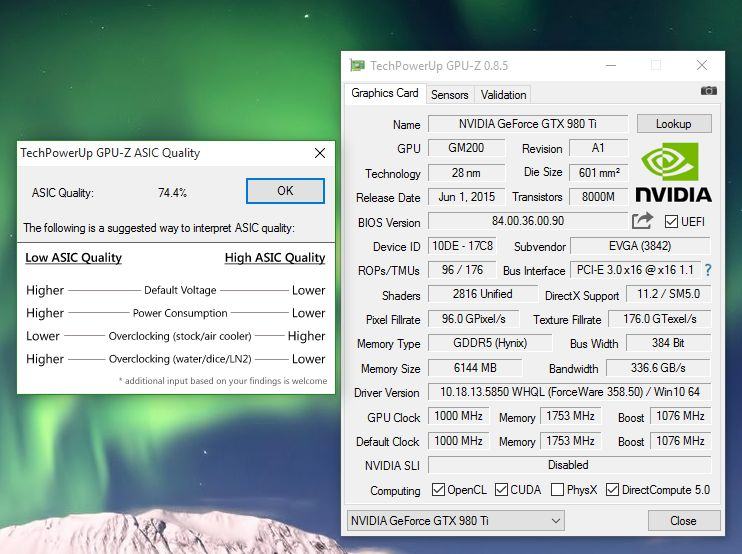Click the Default Clock field 1000 MHz
Screen dimensions: 742x554
pyautogui.click(x=459, y=441)
